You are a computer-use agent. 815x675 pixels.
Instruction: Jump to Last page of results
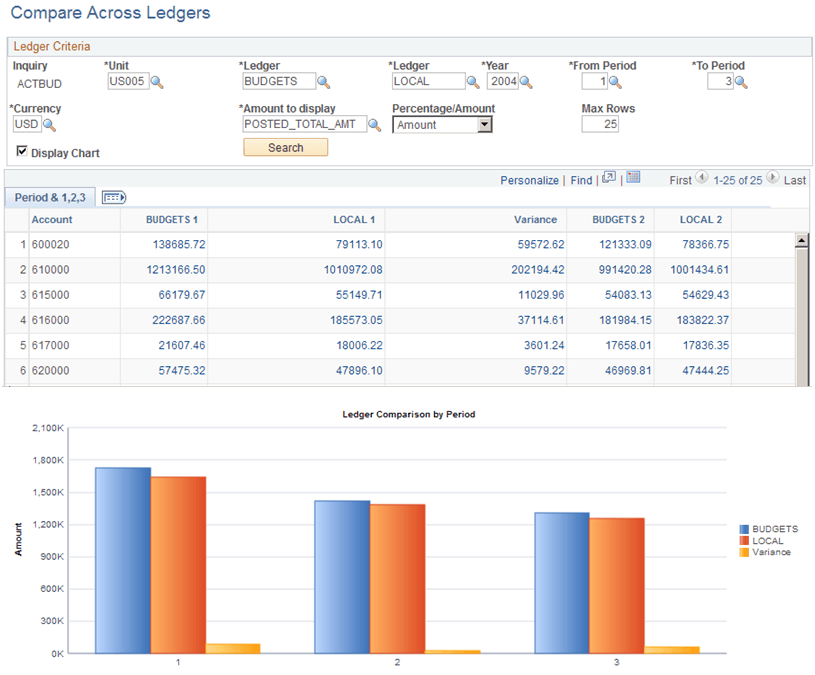pyautogui.click(x=795, y=180)
